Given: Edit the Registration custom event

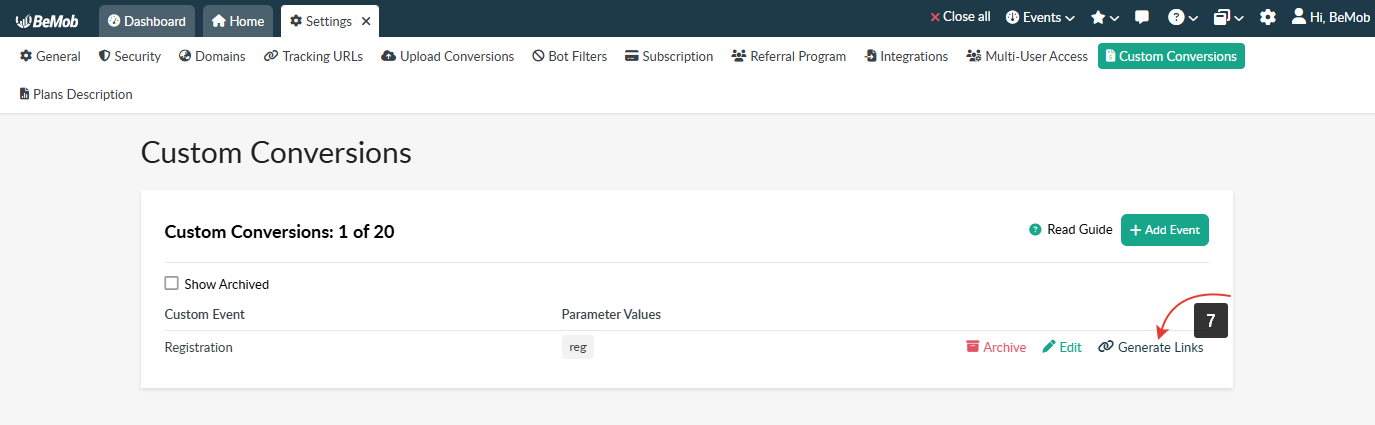Looking at the screenshot, I should point(1062,347).
